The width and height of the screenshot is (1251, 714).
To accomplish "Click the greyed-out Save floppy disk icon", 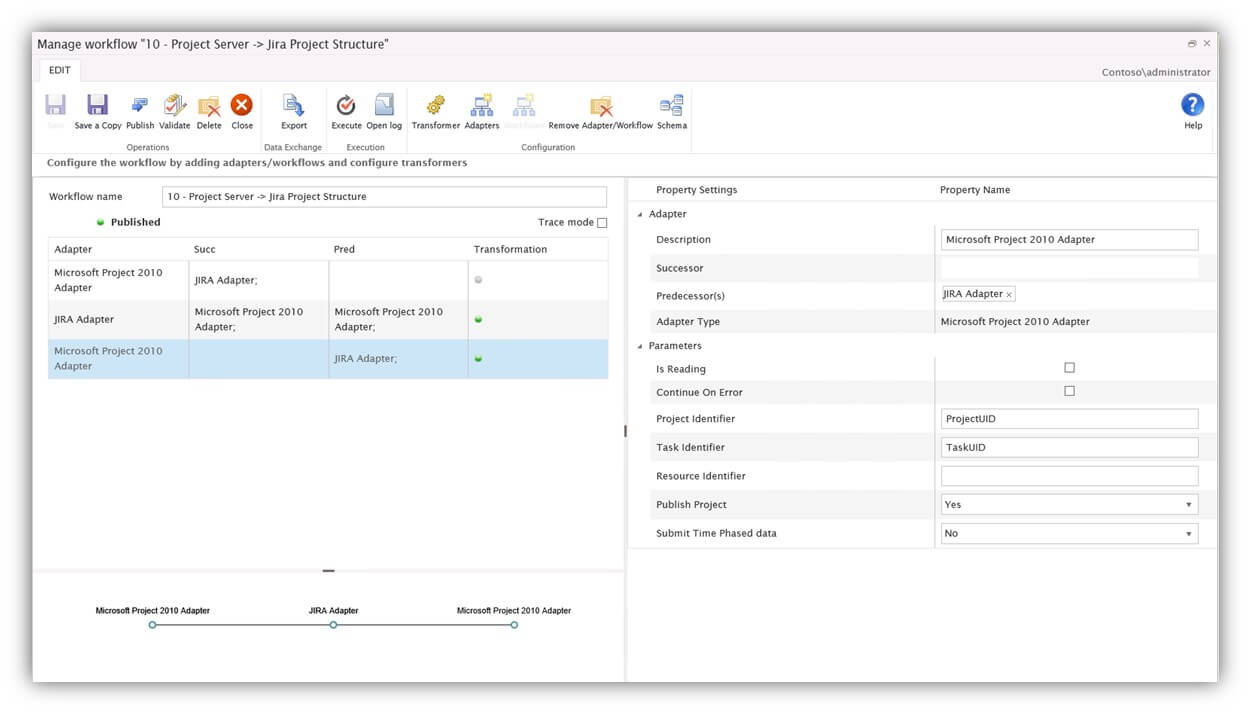I will (x=55, y=106).
